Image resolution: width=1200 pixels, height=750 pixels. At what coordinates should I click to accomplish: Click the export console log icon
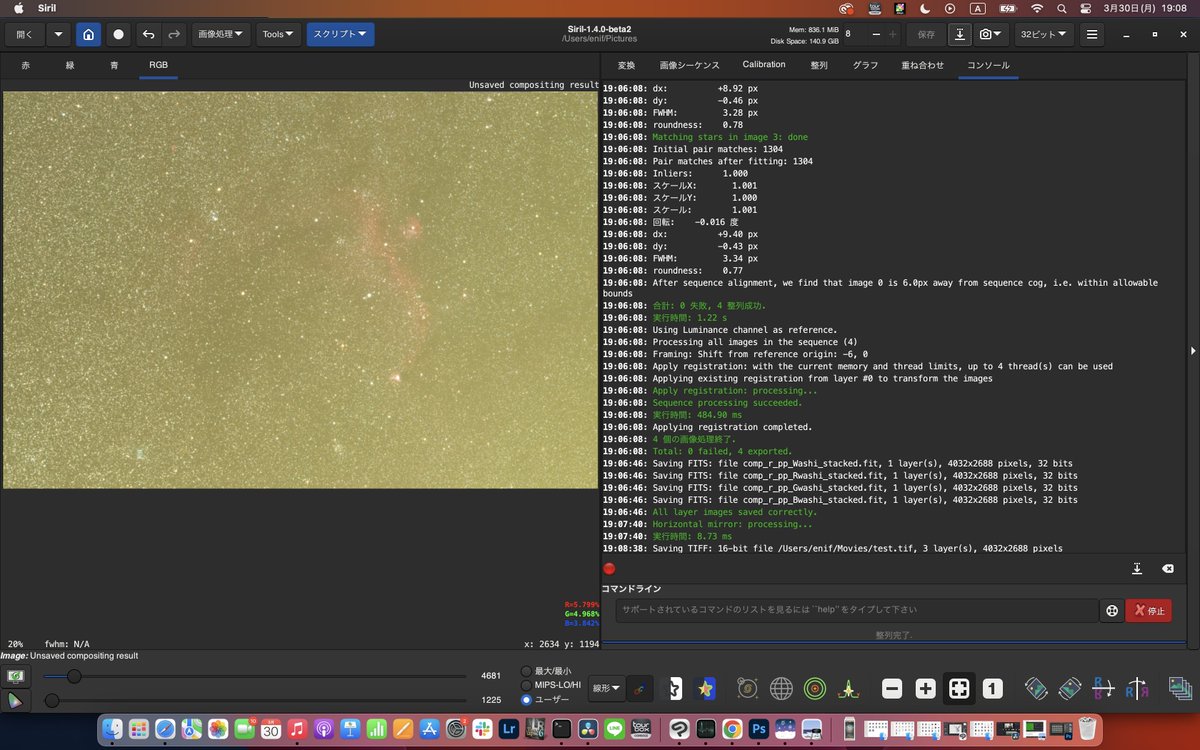(1137, 568)
